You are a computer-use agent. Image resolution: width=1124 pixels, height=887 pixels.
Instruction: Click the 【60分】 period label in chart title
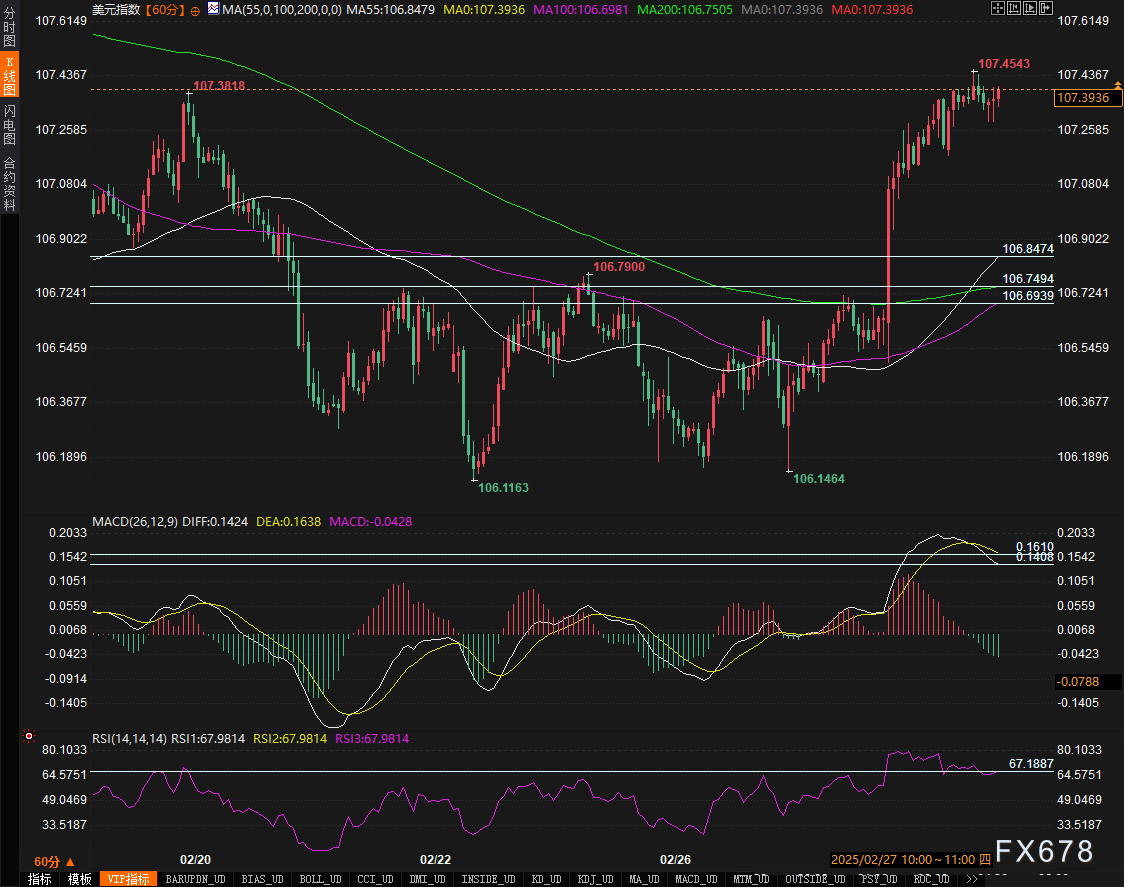pyautogui.click(x=165, y=9)
